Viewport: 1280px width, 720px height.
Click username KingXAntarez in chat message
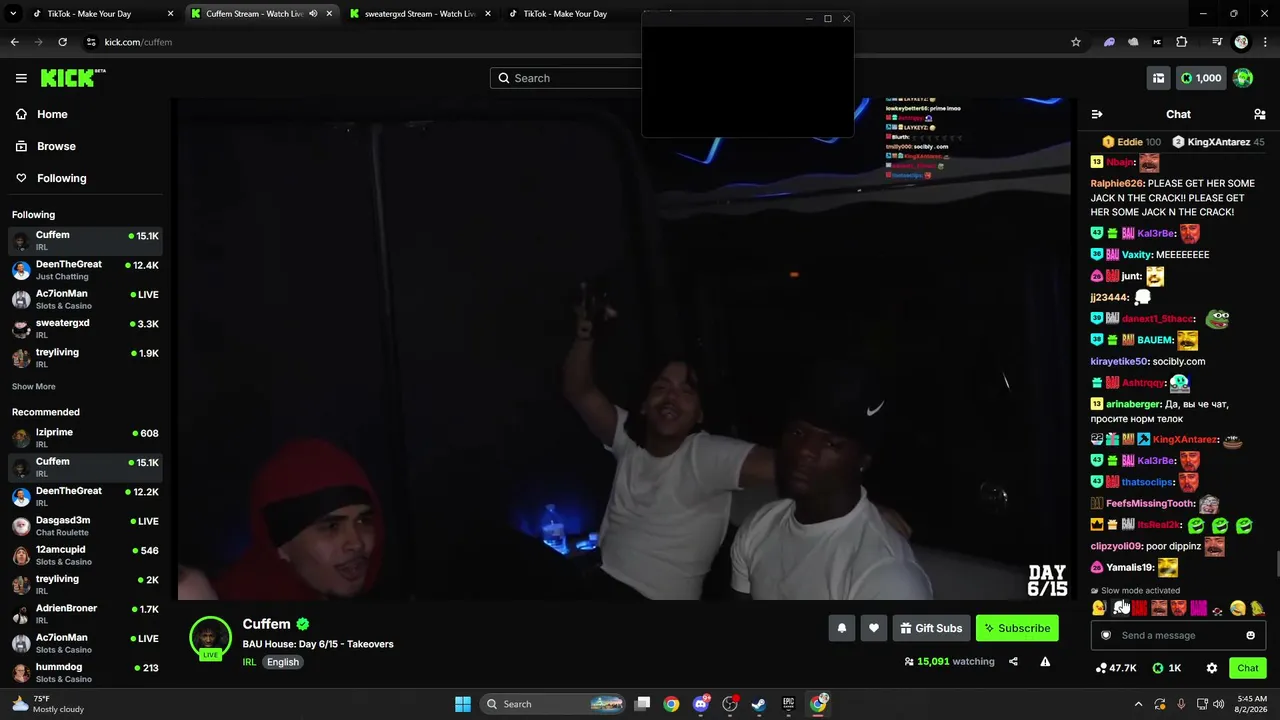(1185, 440)
